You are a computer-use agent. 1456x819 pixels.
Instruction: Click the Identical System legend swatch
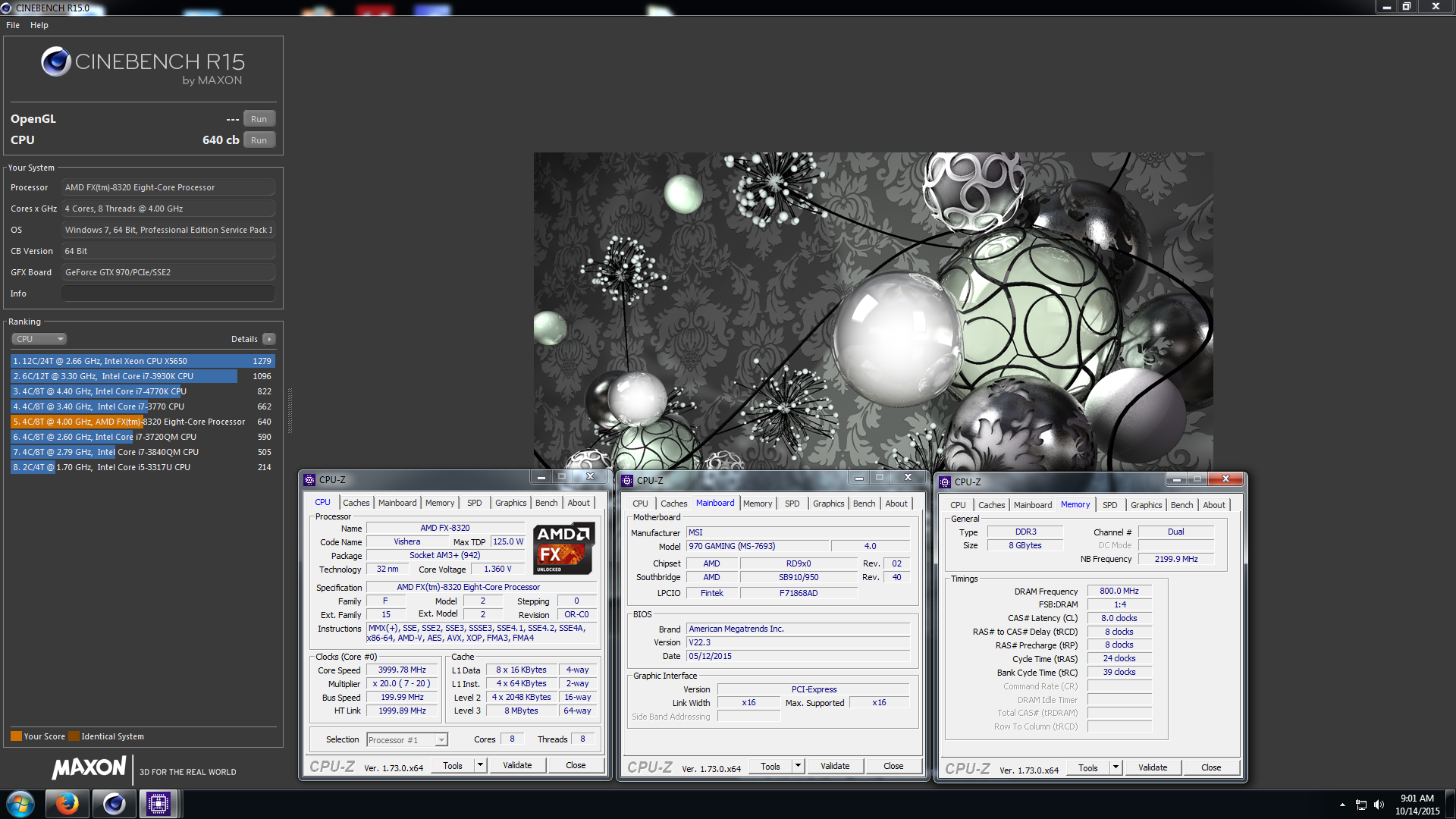coord(74,736)
